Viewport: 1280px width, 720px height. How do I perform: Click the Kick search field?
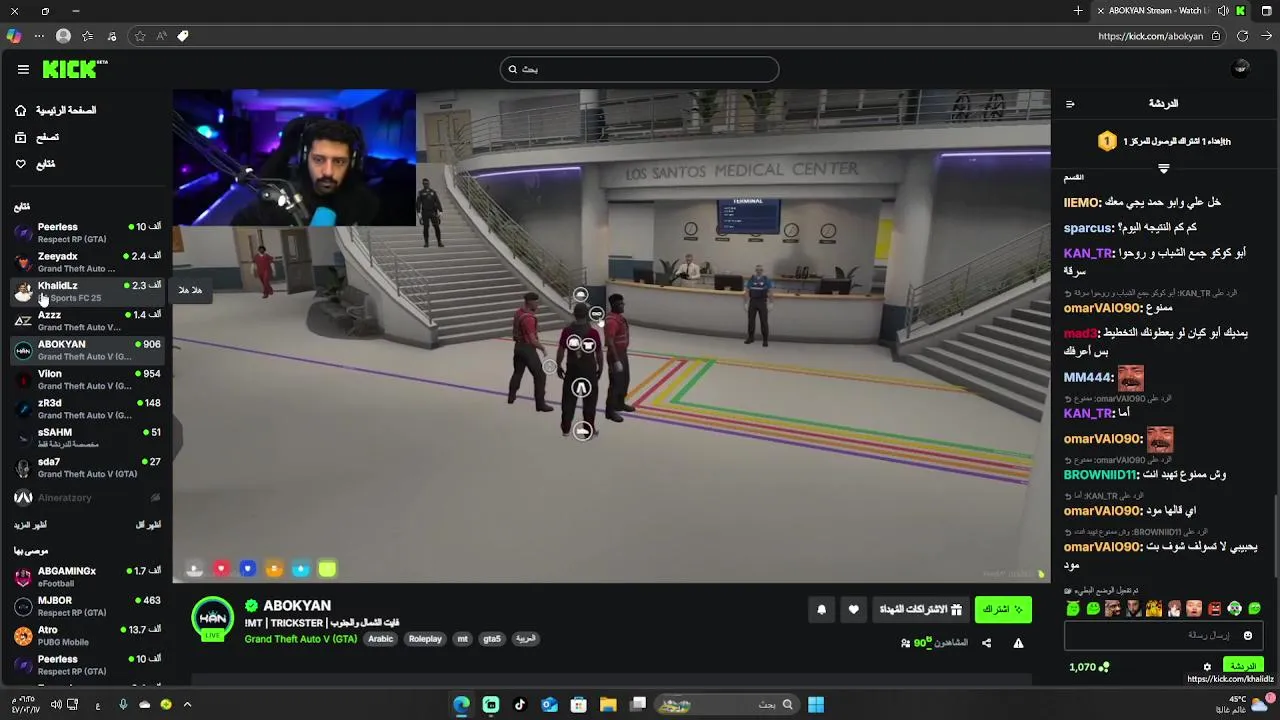coord(639,69)
